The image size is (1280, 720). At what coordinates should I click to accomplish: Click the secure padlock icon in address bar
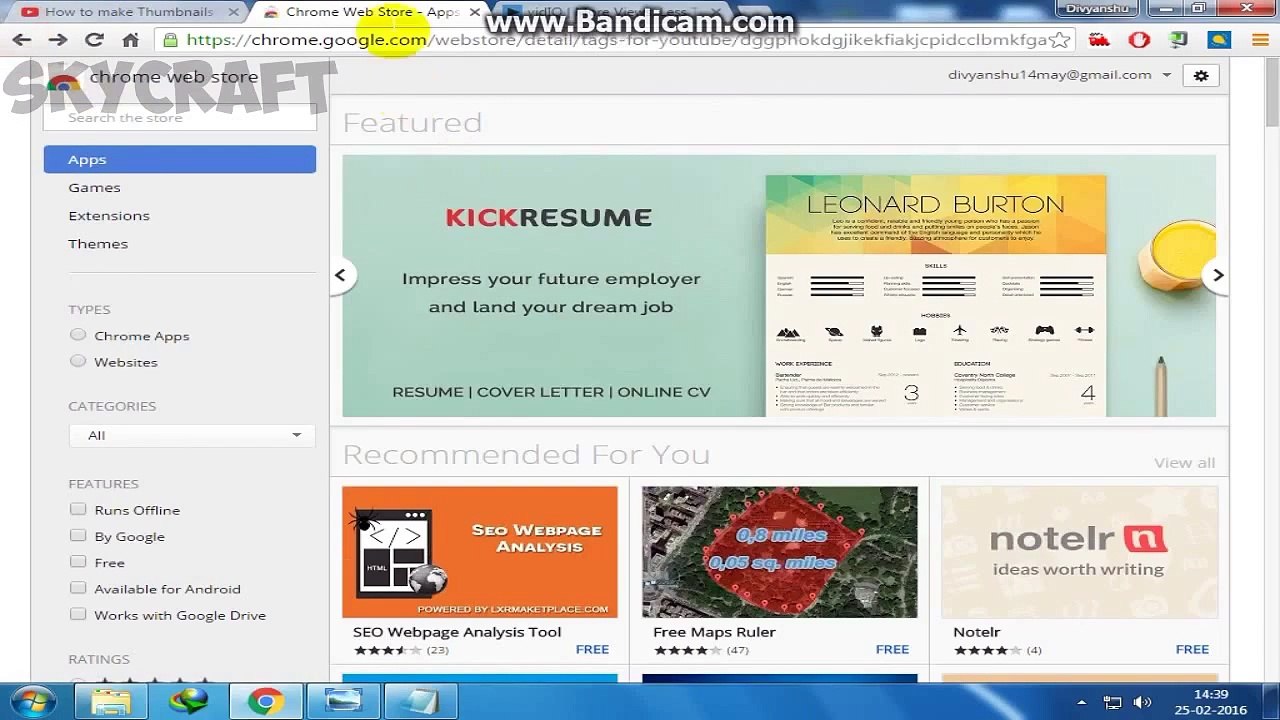(x=171, y=40)
